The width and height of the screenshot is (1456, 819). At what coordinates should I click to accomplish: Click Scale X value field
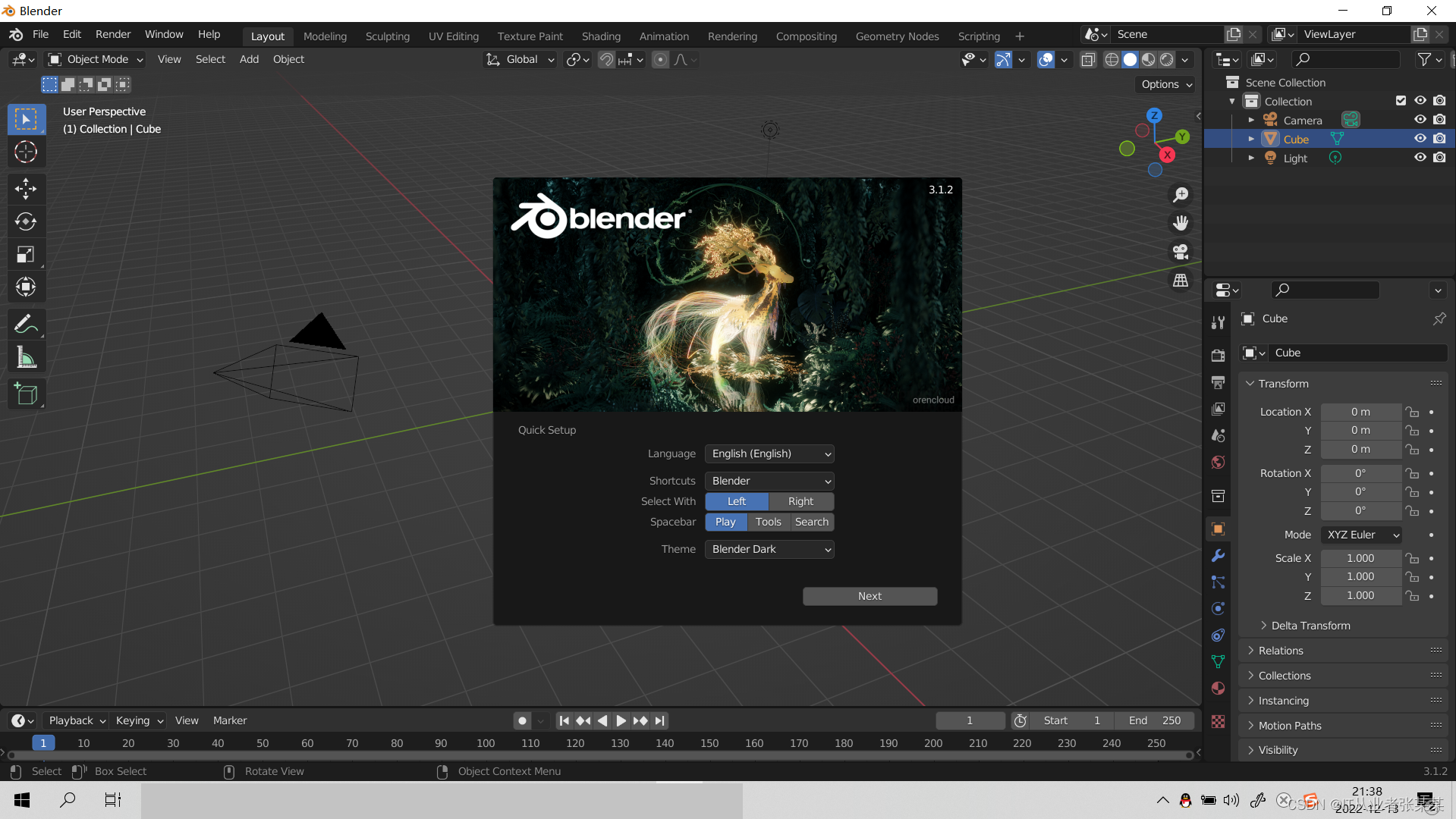tap(1360, 558)
